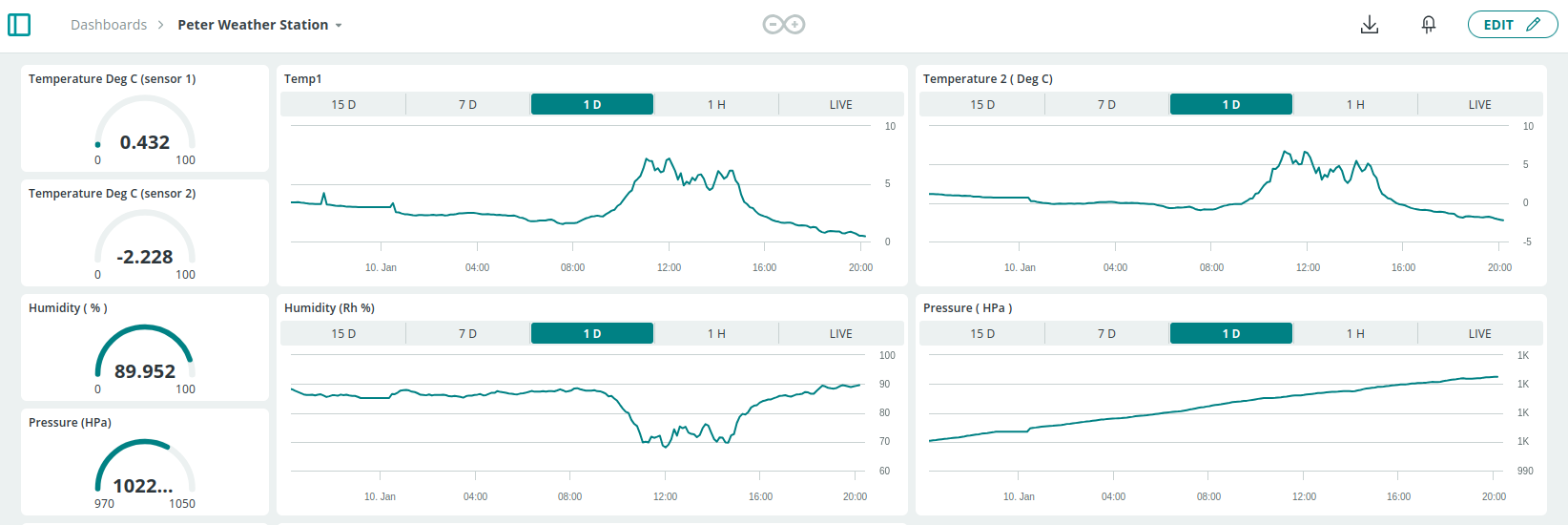Select 1 D on Humidity chart

[x=592, y=333]
